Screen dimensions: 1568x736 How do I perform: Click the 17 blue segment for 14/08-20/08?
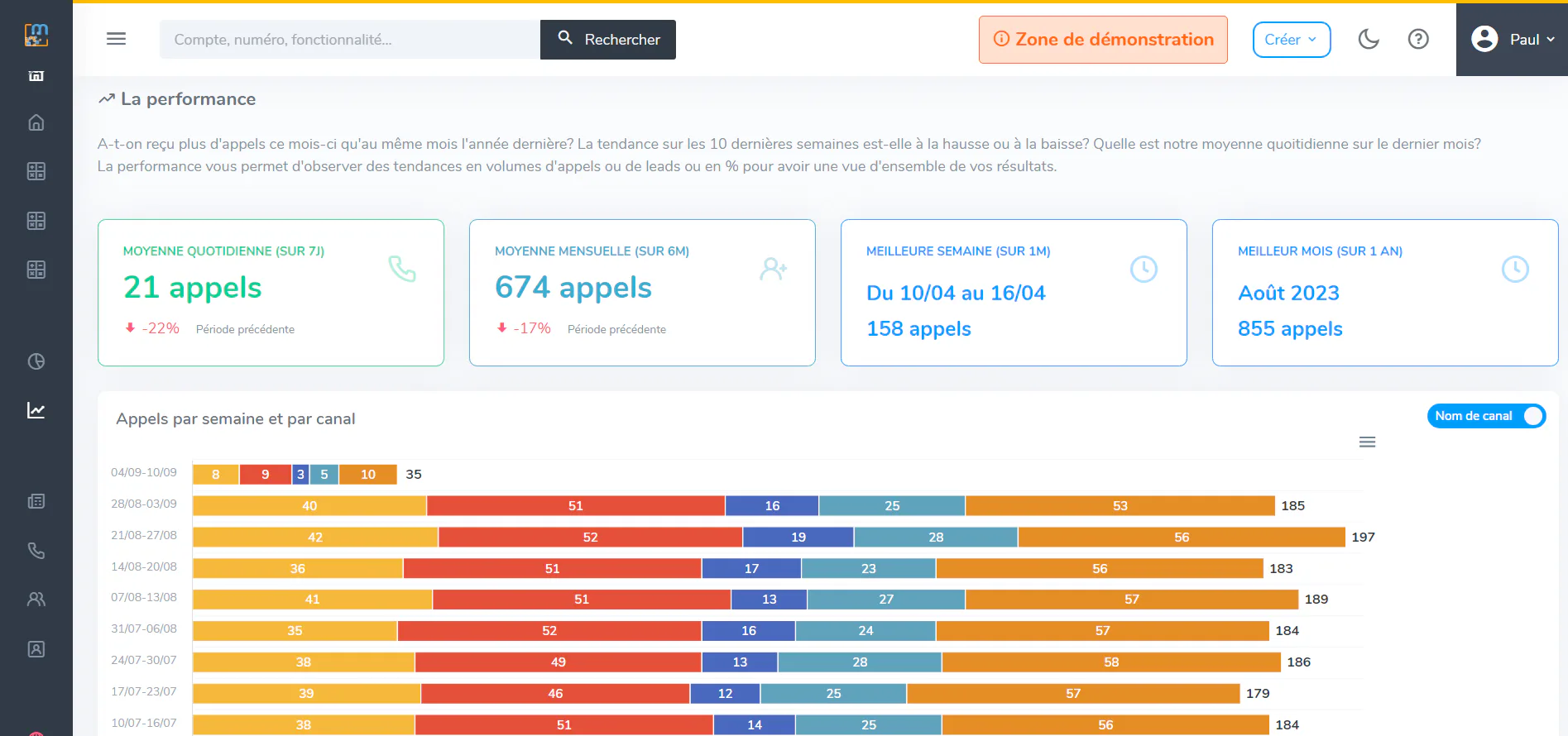click(x=751, y=568)
